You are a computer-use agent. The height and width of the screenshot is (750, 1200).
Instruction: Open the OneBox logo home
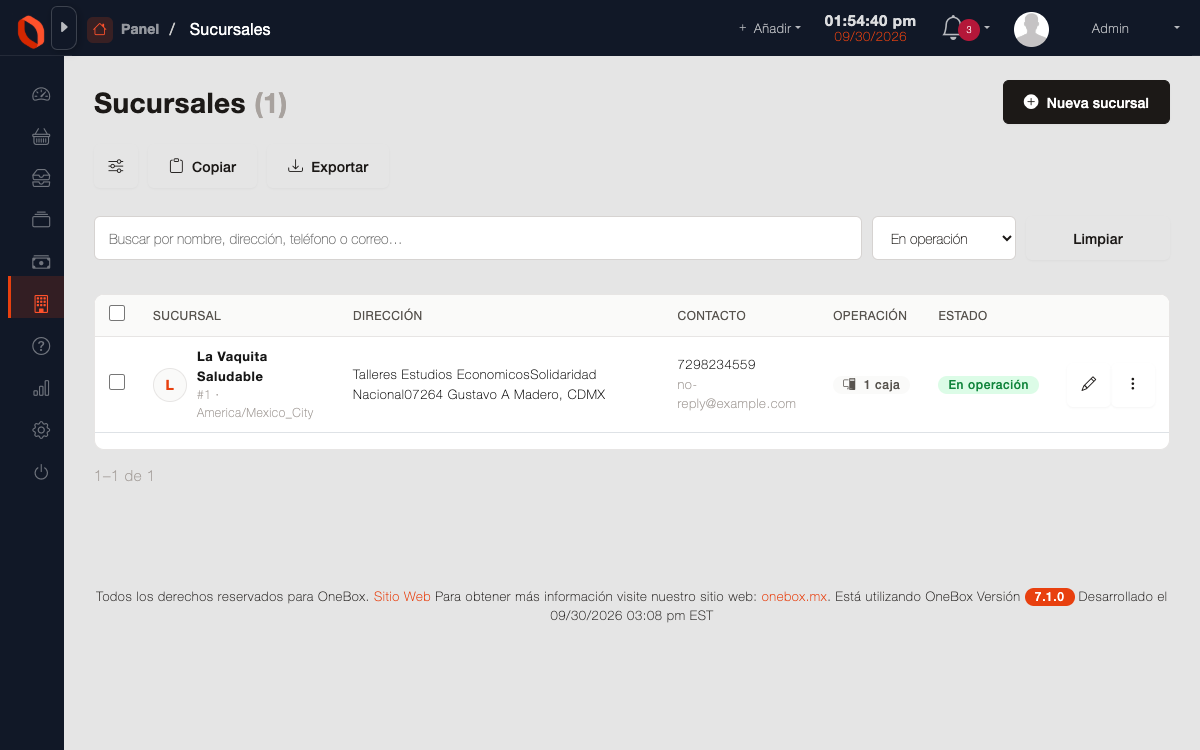pos(31,29)
